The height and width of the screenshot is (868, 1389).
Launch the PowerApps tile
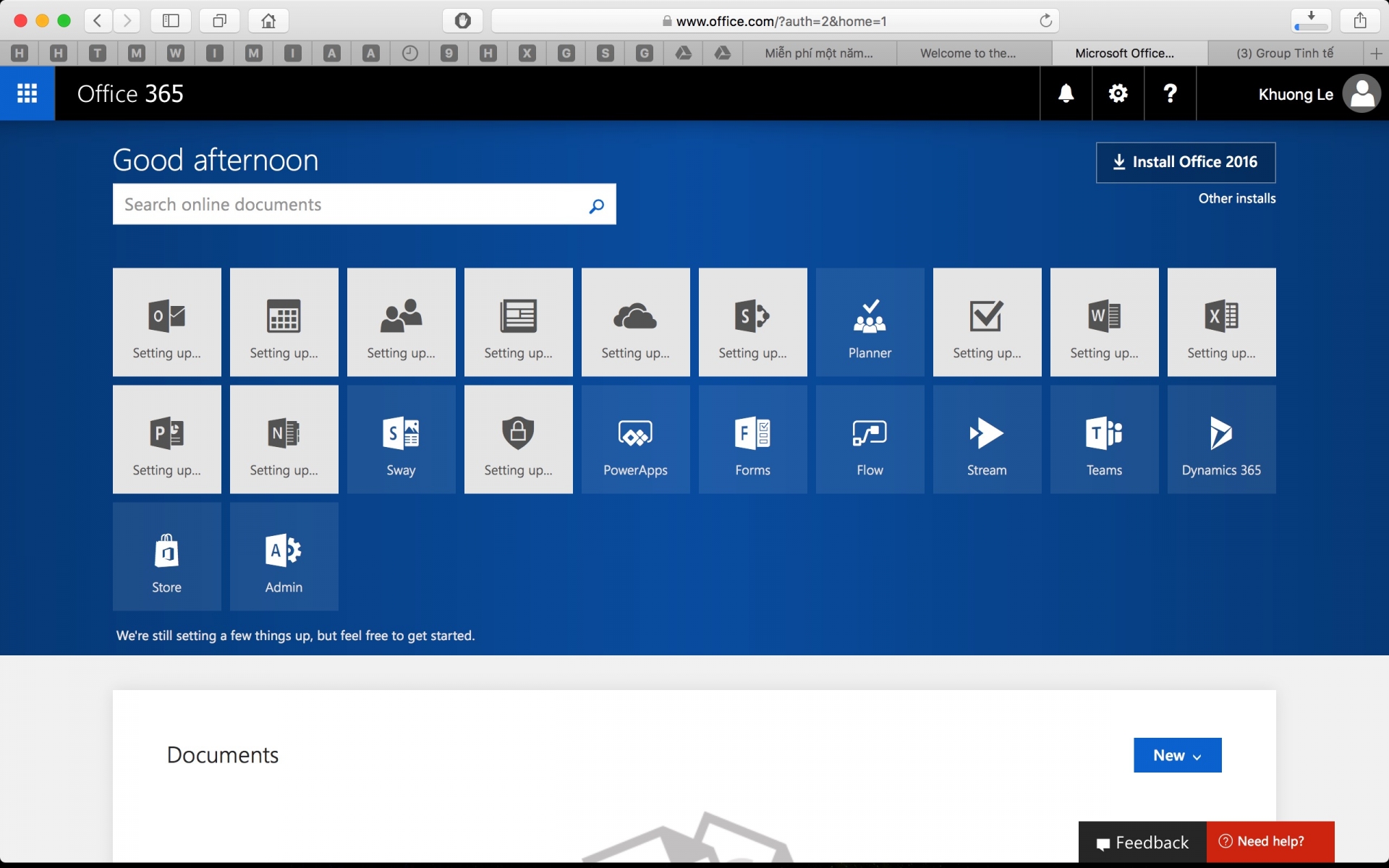click(636, 439)
